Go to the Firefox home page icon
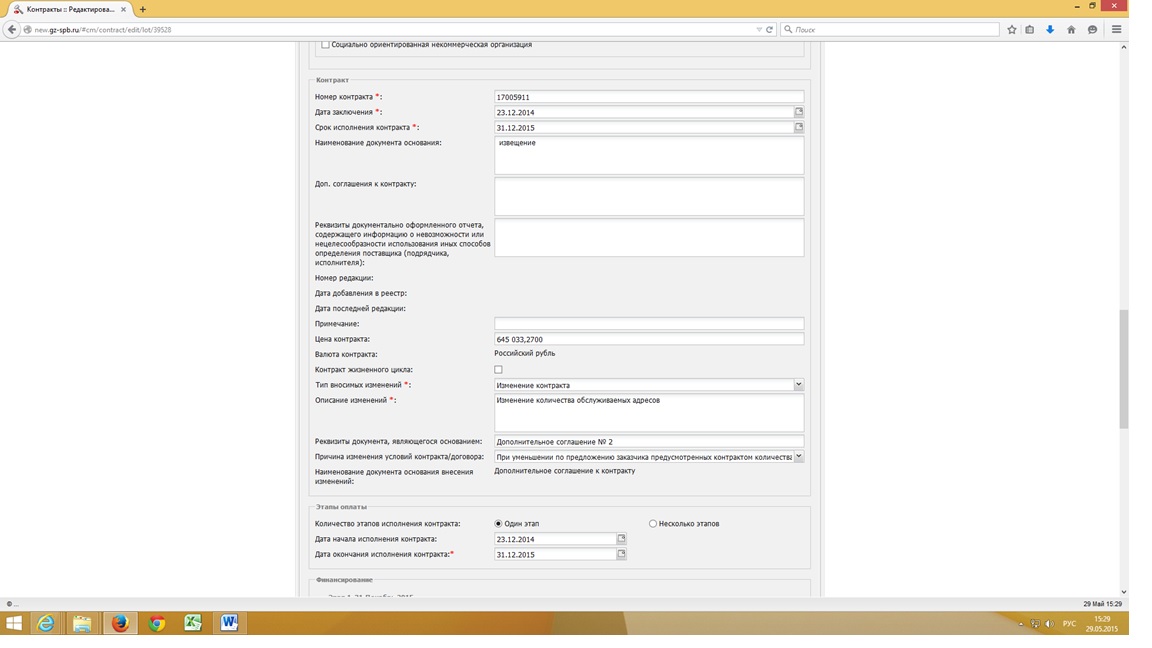 tap(1071, 29)
